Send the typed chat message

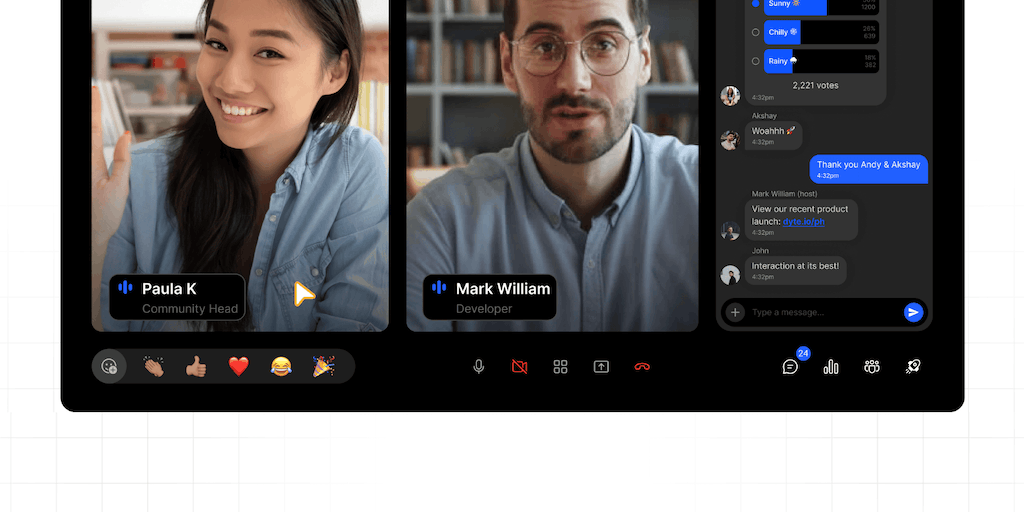(x=913, y=312)
